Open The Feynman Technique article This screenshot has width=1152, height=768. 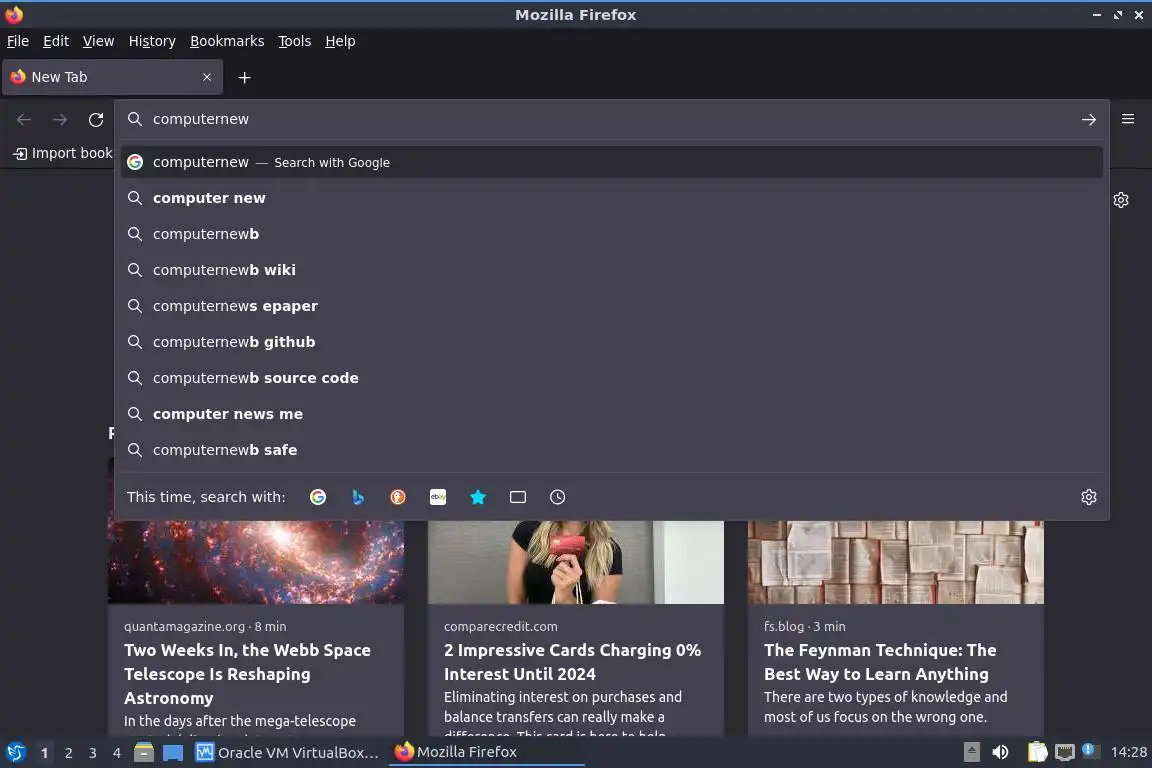(880, 662)
